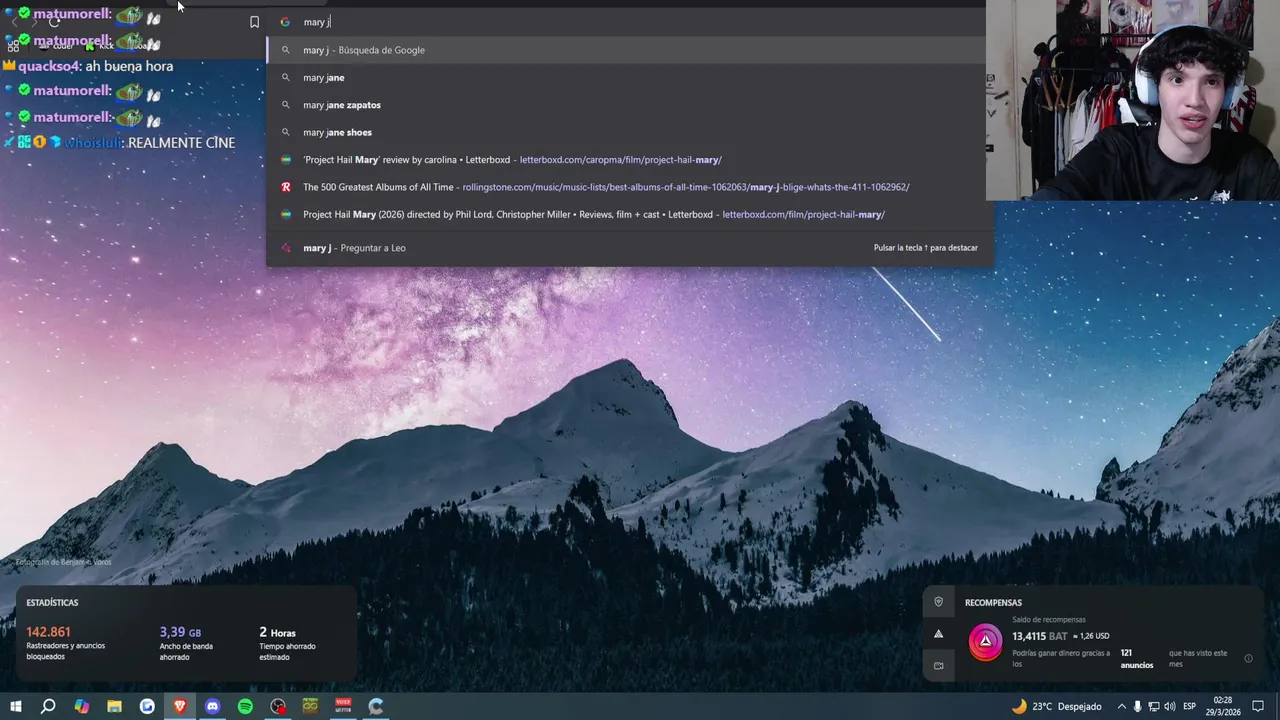This screenshot has width=1280, height=720.
Task: Switch to Spotify from the taskbar
Action: click(245, 706)
